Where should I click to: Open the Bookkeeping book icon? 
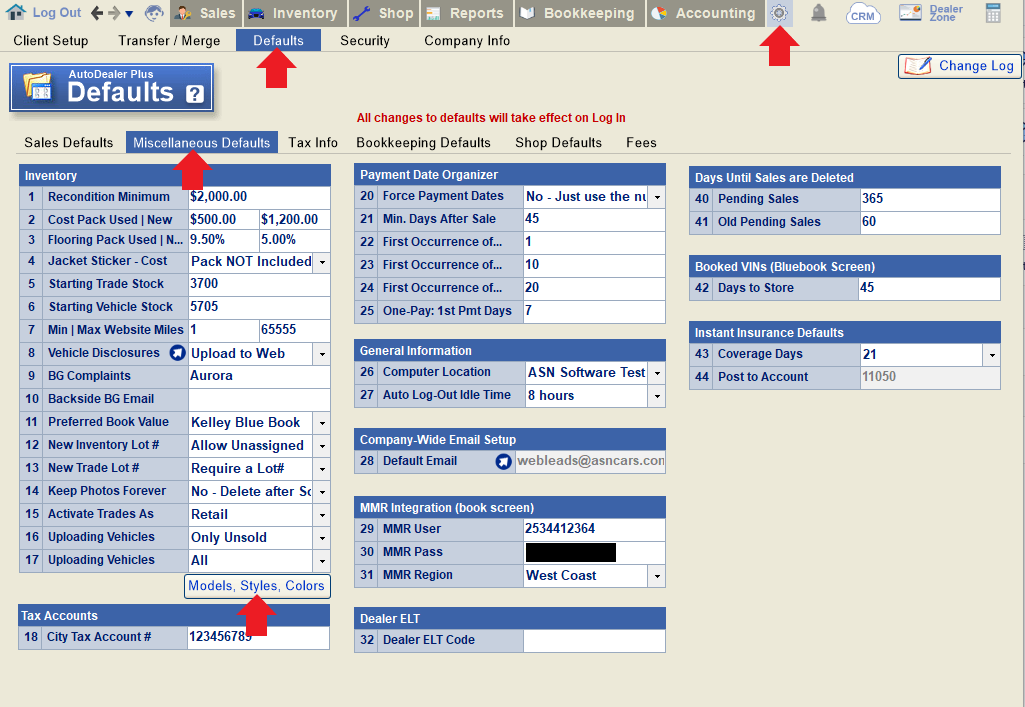coord(528,13)
